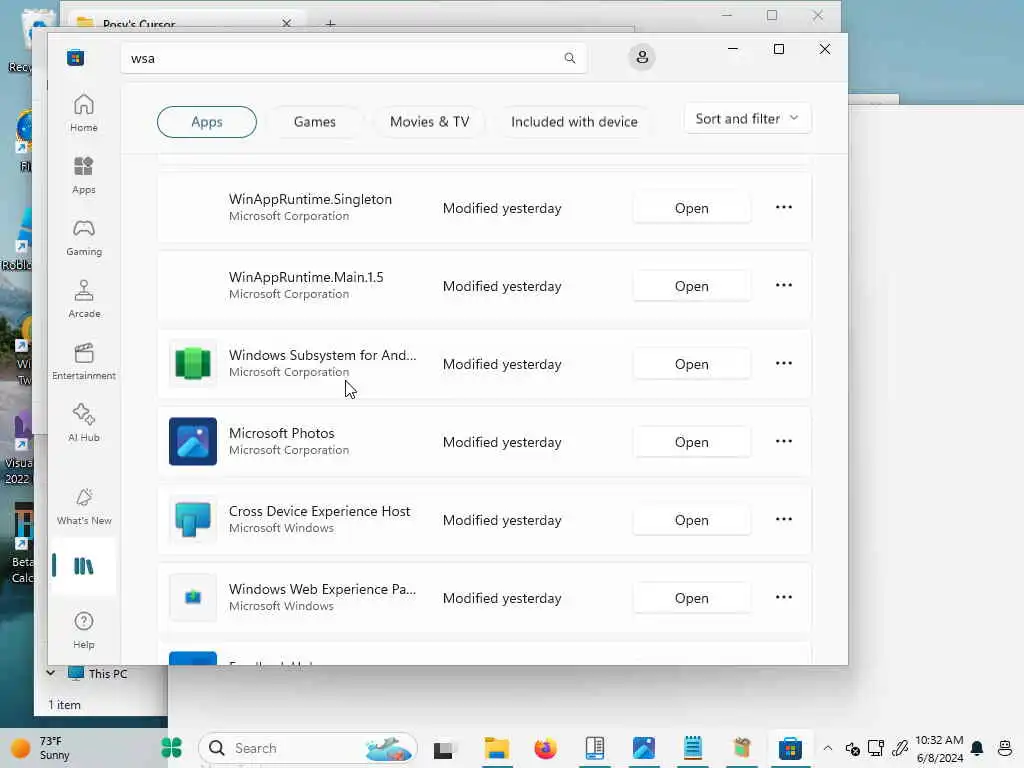Open the weather widget 73°F Sunny
The height and width of the screenshot is (768, 1024).
[x=40, y=748]
